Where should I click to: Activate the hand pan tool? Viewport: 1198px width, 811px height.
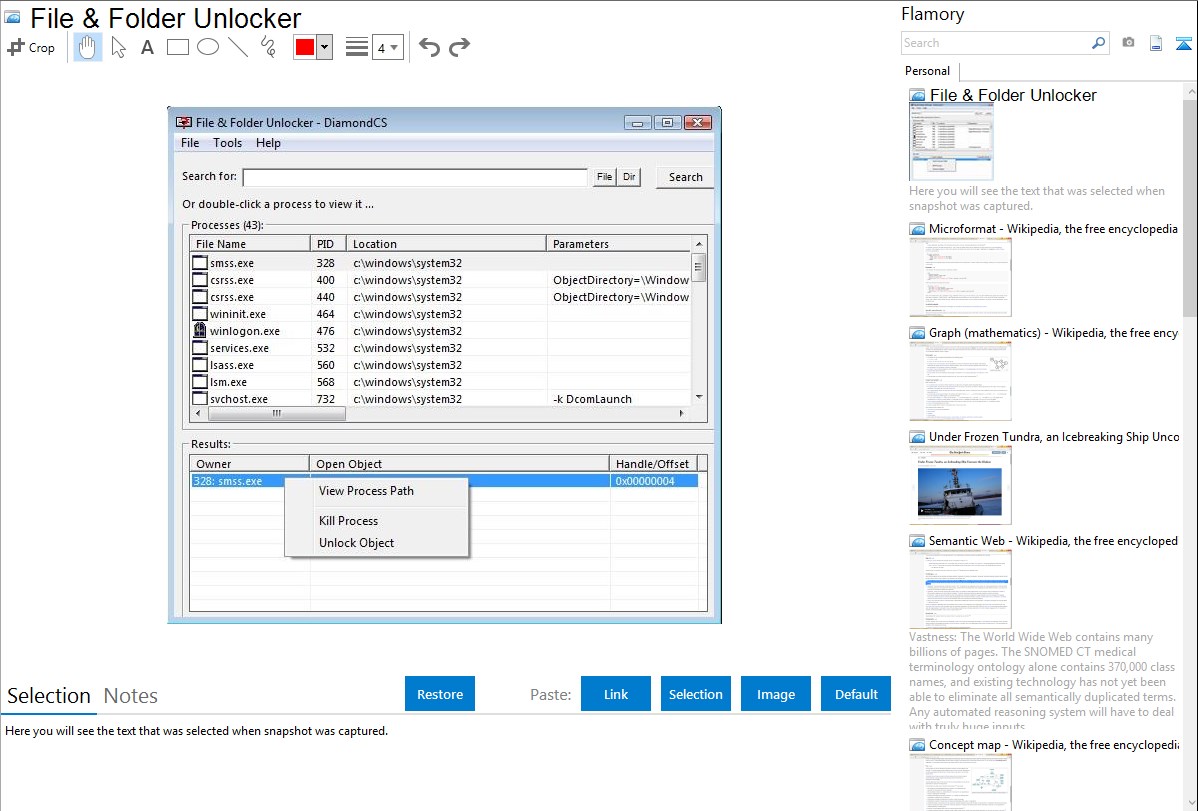tap(87, 47)
